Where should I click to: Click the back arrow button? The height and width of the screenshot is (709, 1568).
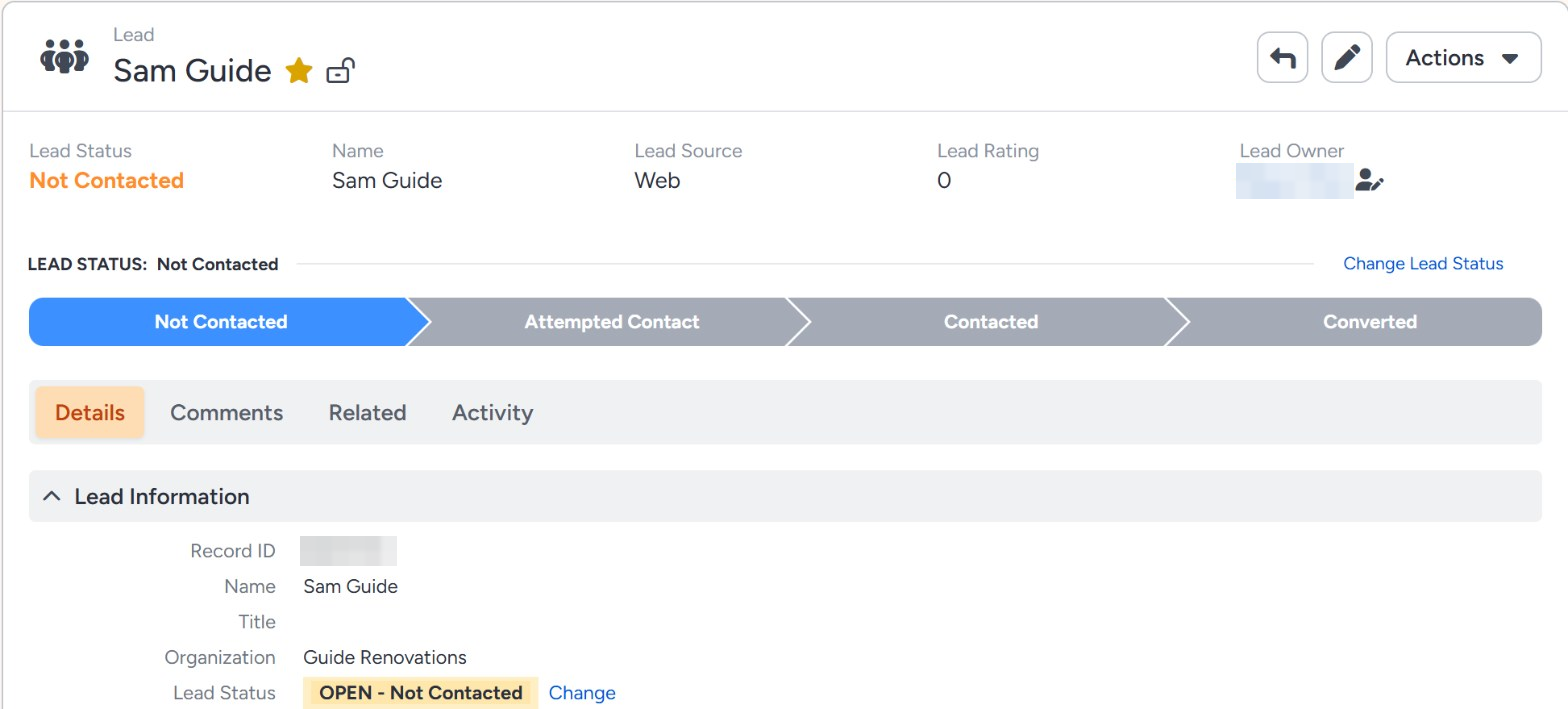point(1282,58)
